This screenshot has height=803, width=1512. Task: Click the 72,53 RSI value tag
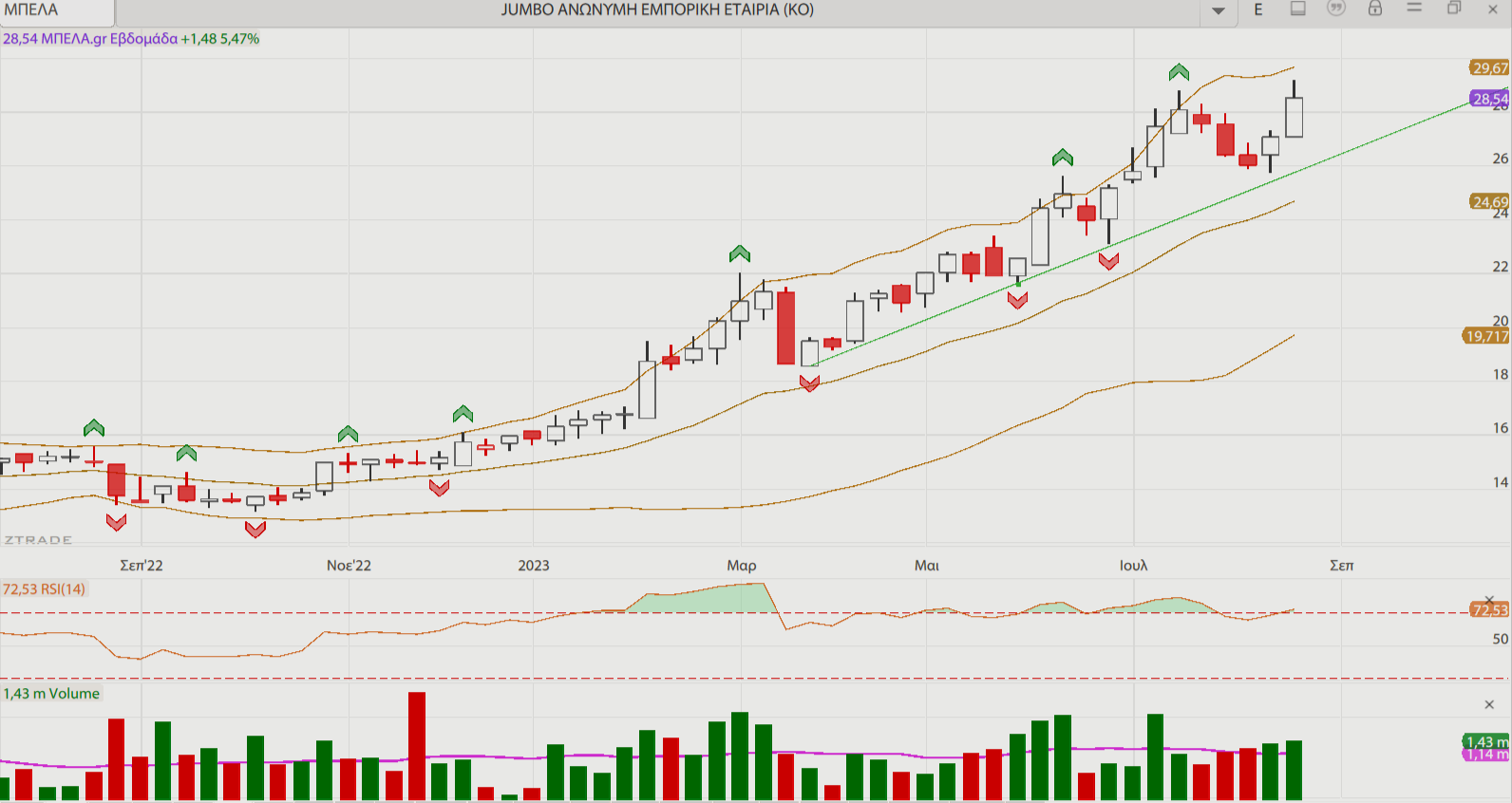(x=1489, y=609)
